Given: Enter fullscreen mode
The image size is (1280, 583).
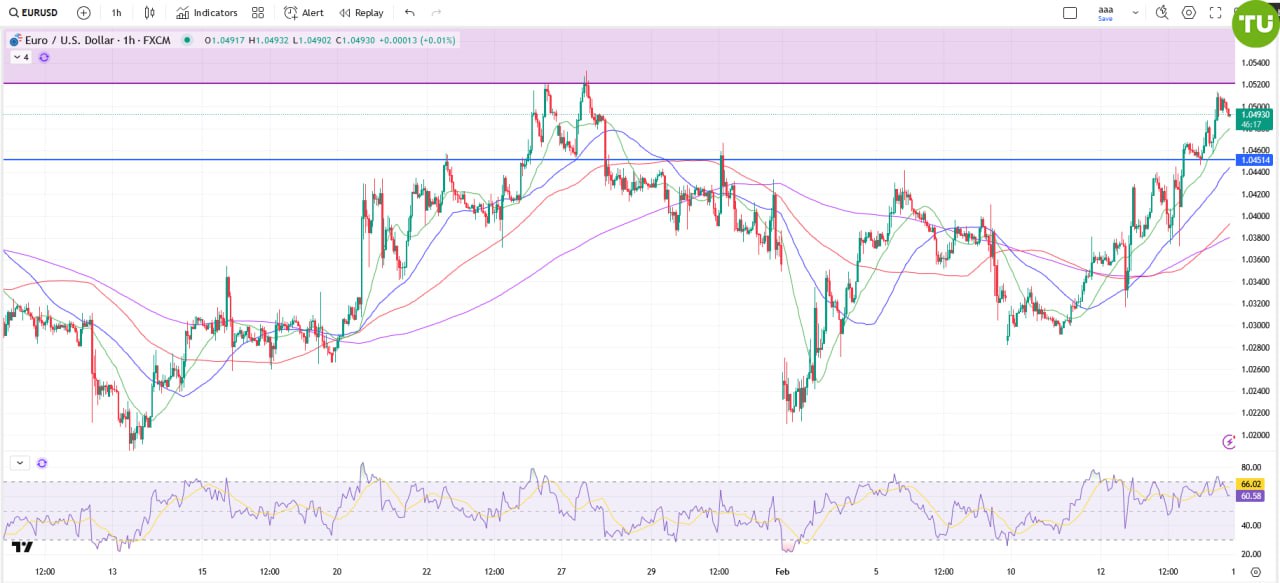Looking at the screenshot, I should coord(1216,13).
